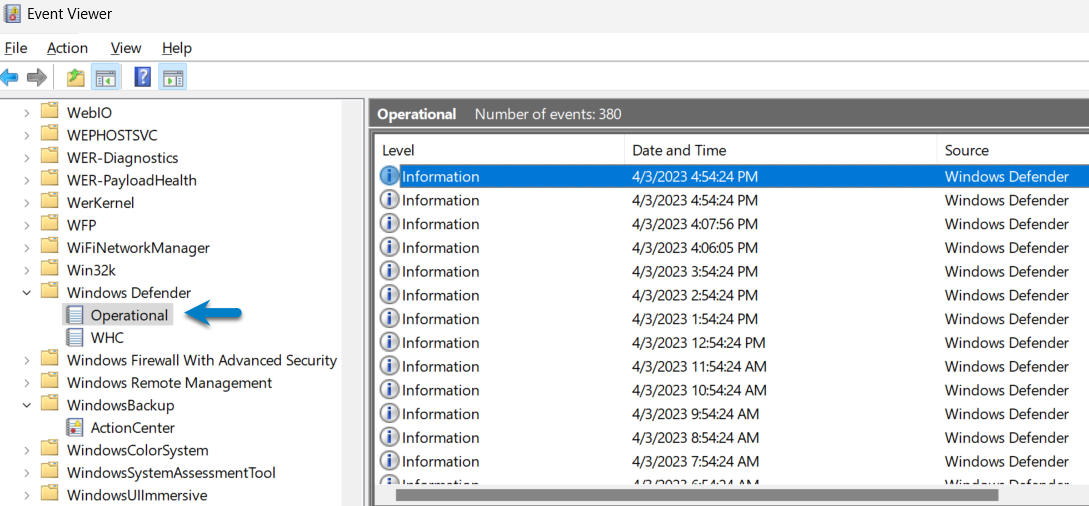
Task: Expand the WER-PayloadHealth tree node
Action: pyautogui.click(x=27, y=180)
